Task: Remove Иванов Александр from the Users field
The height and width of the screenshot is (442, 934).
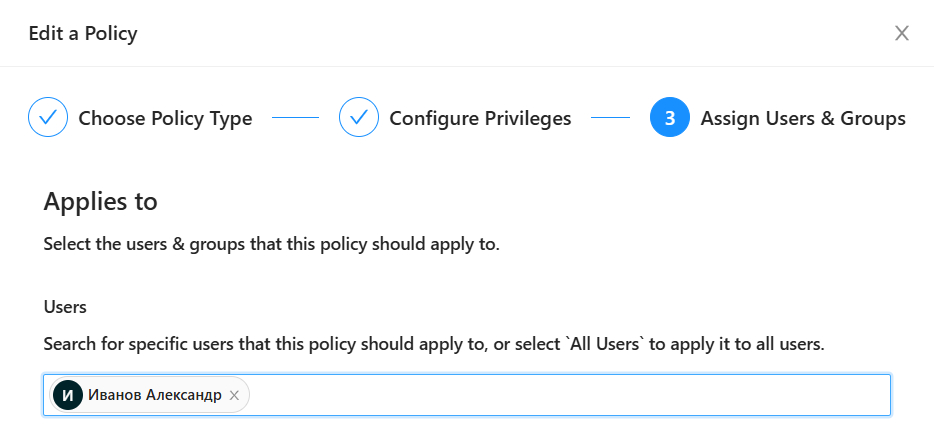Action: point(234,395)
